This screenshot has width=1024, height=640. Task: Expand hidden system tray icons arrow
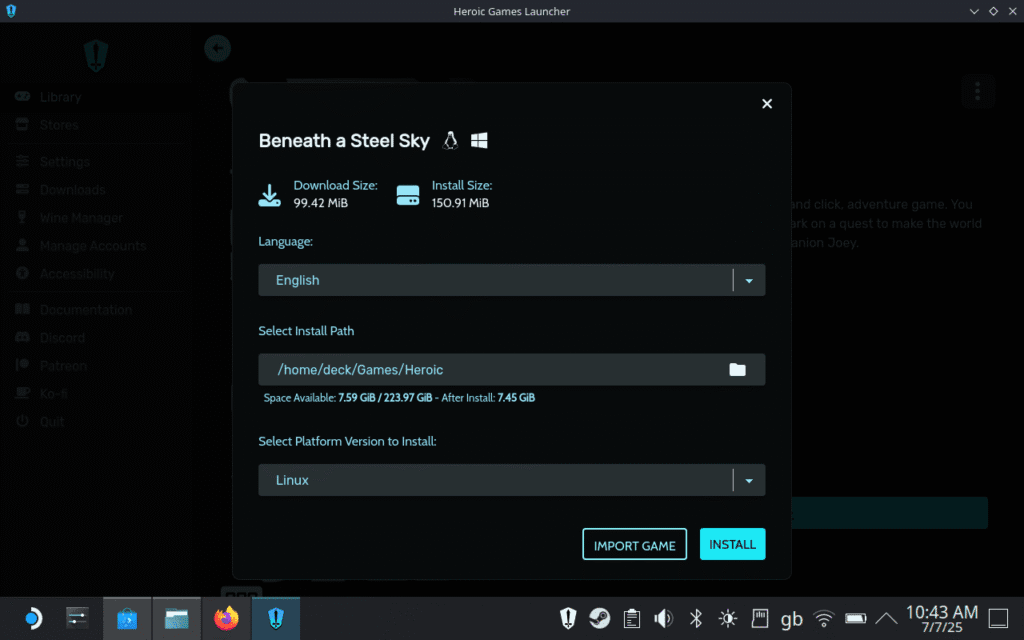tap(886, 619)
